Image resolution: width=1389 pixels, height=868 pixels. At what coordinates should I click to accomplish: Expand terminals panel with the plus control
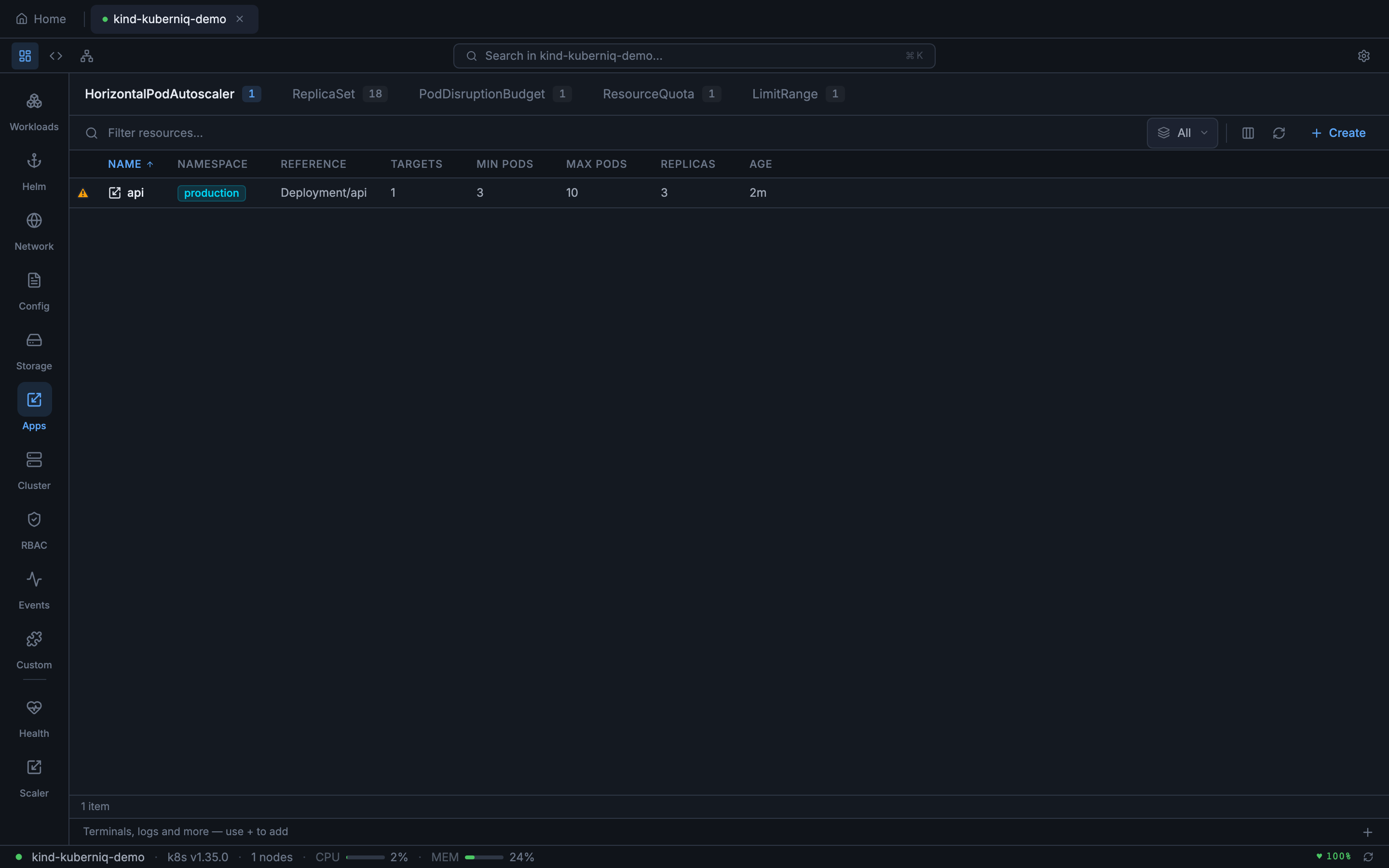(x=1368, y=831)
